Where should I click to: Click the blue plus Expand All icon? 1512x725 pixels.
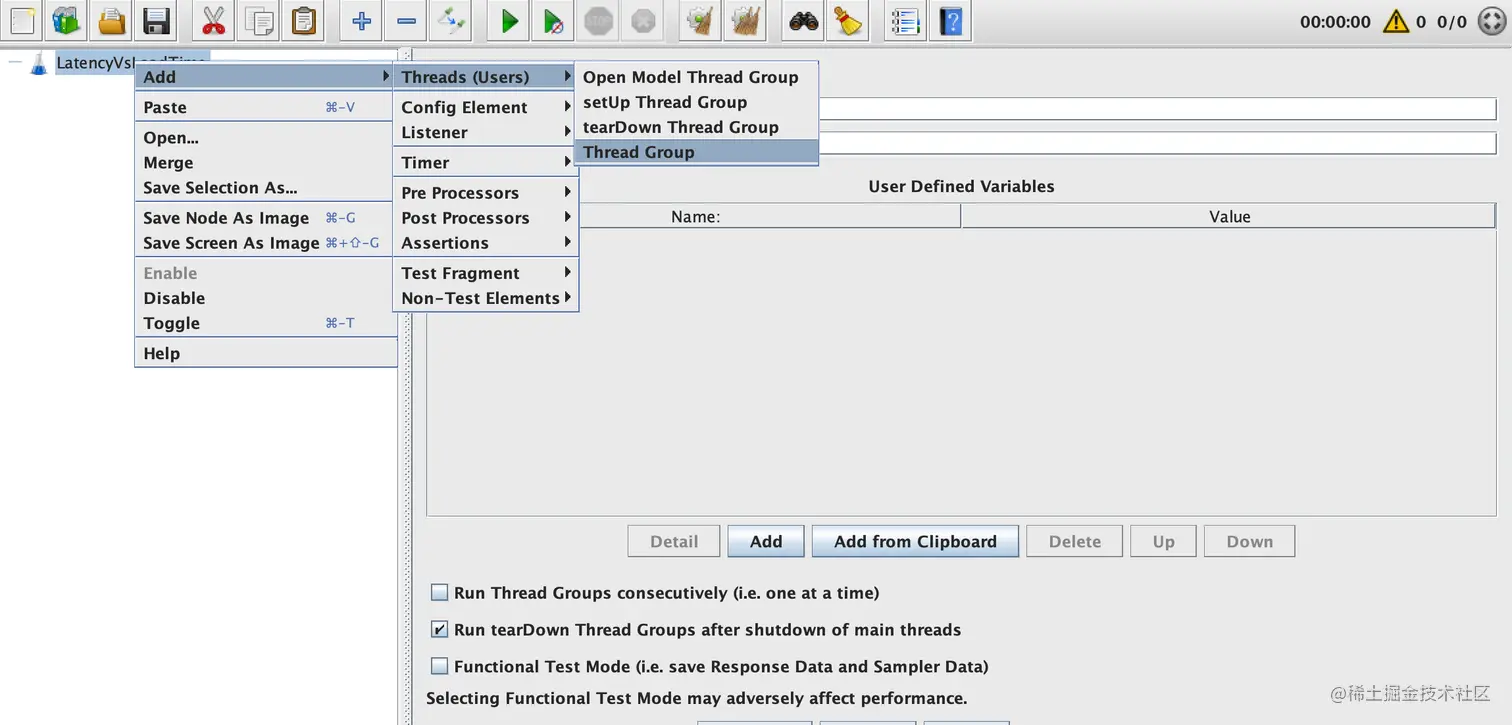pyautogui.click(x=362, y=20)
